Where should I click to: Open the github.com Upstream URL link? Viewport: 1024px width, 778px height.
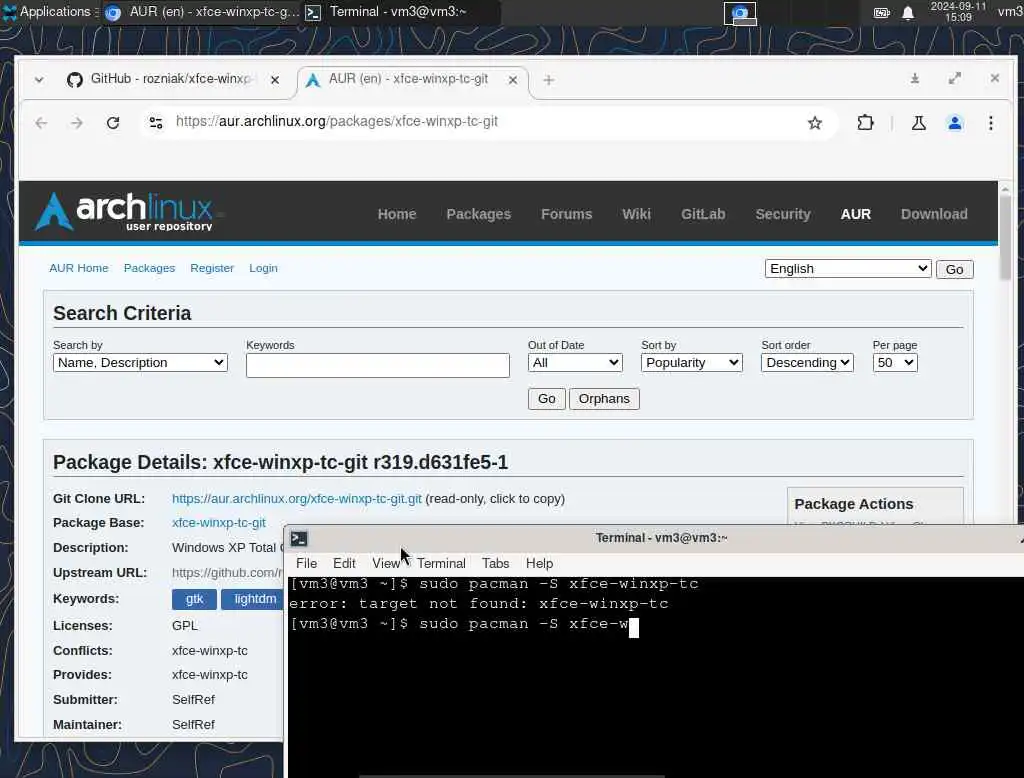pos(227,573)
